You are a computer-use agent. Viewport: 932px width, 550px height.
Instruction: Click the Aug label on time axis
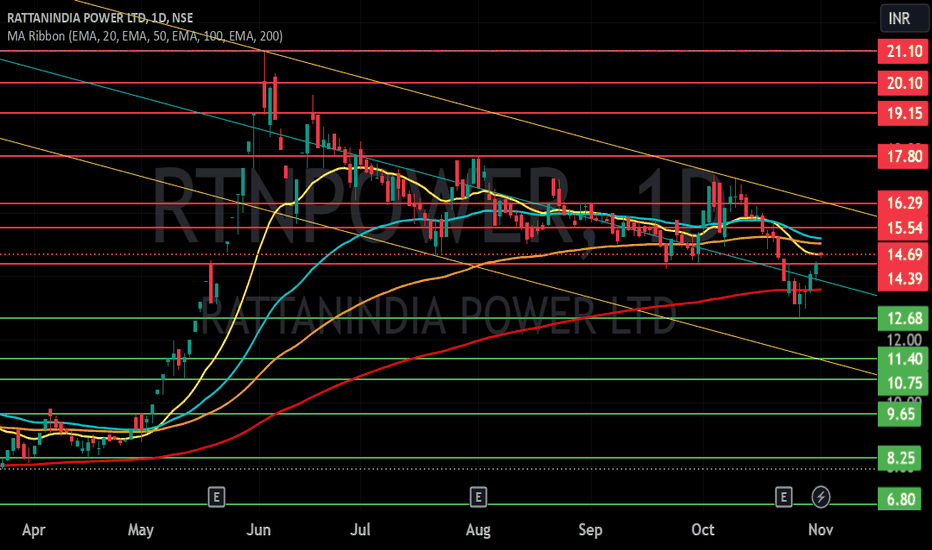478,530
